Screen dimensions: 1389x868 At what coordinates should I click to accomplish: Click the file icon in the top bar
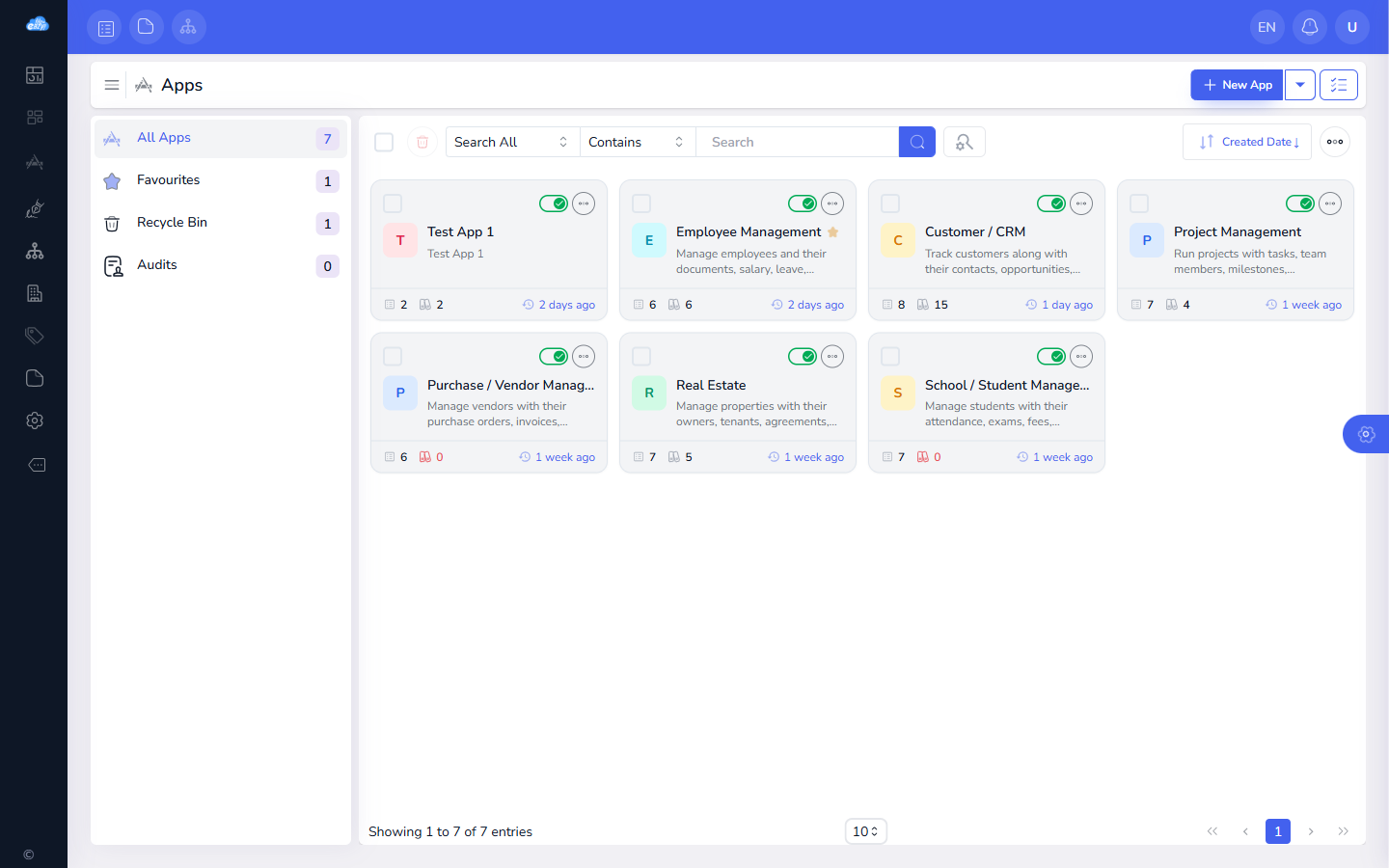(146, 27)
